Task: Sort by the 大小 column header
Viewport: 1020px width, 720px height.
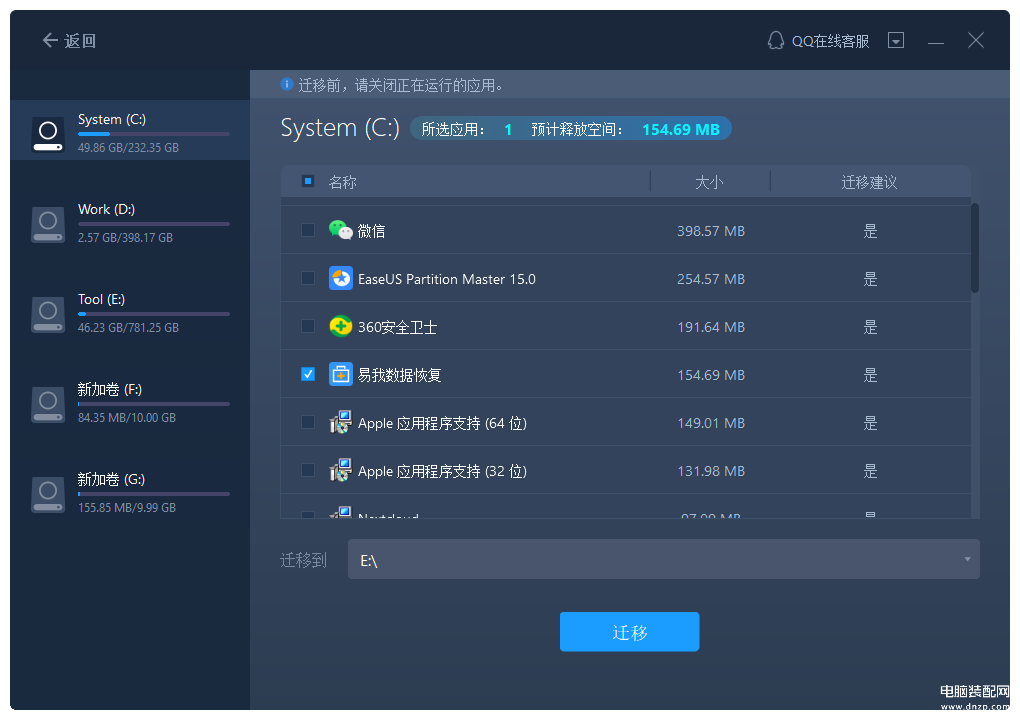Action: (x=709, y=182)
